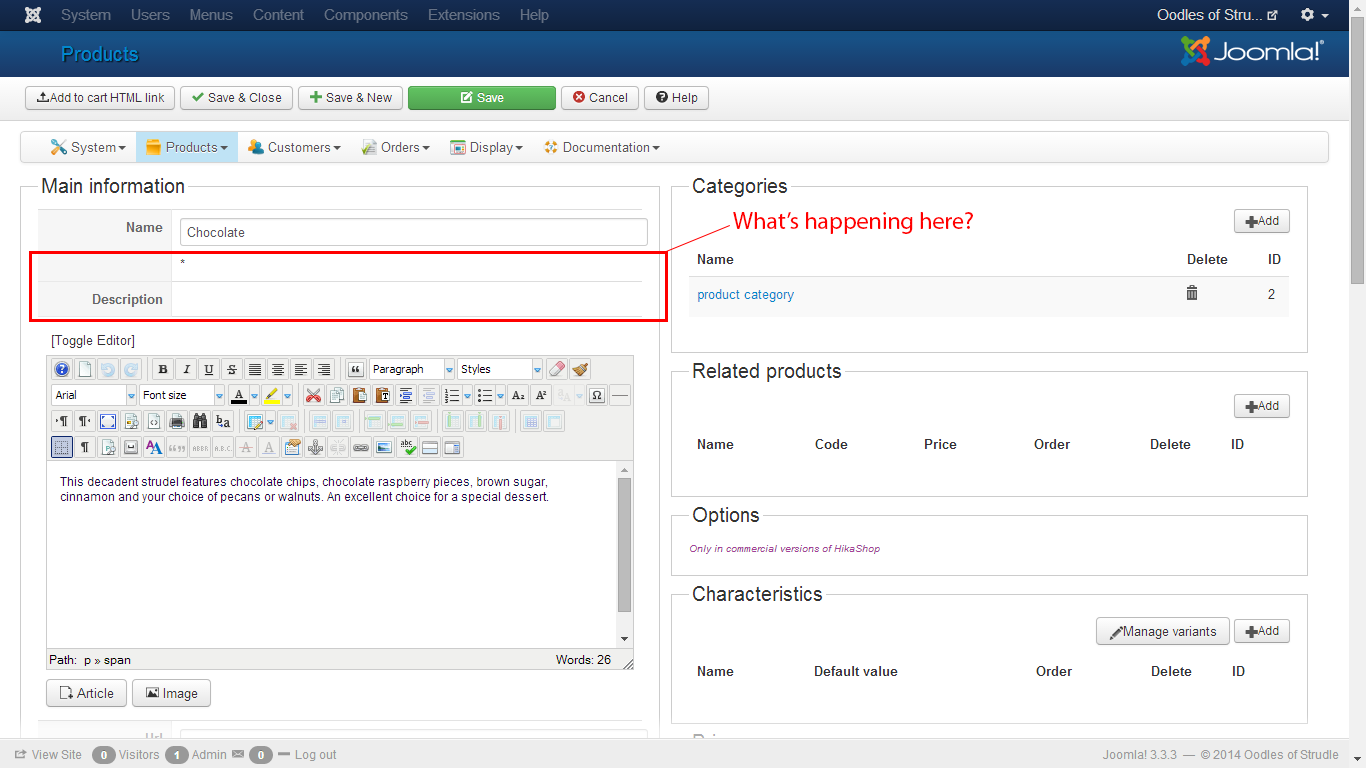This screenshot has height=768, width=1366.
Task: Insert a special character with Omega icon
Action: 597,395
